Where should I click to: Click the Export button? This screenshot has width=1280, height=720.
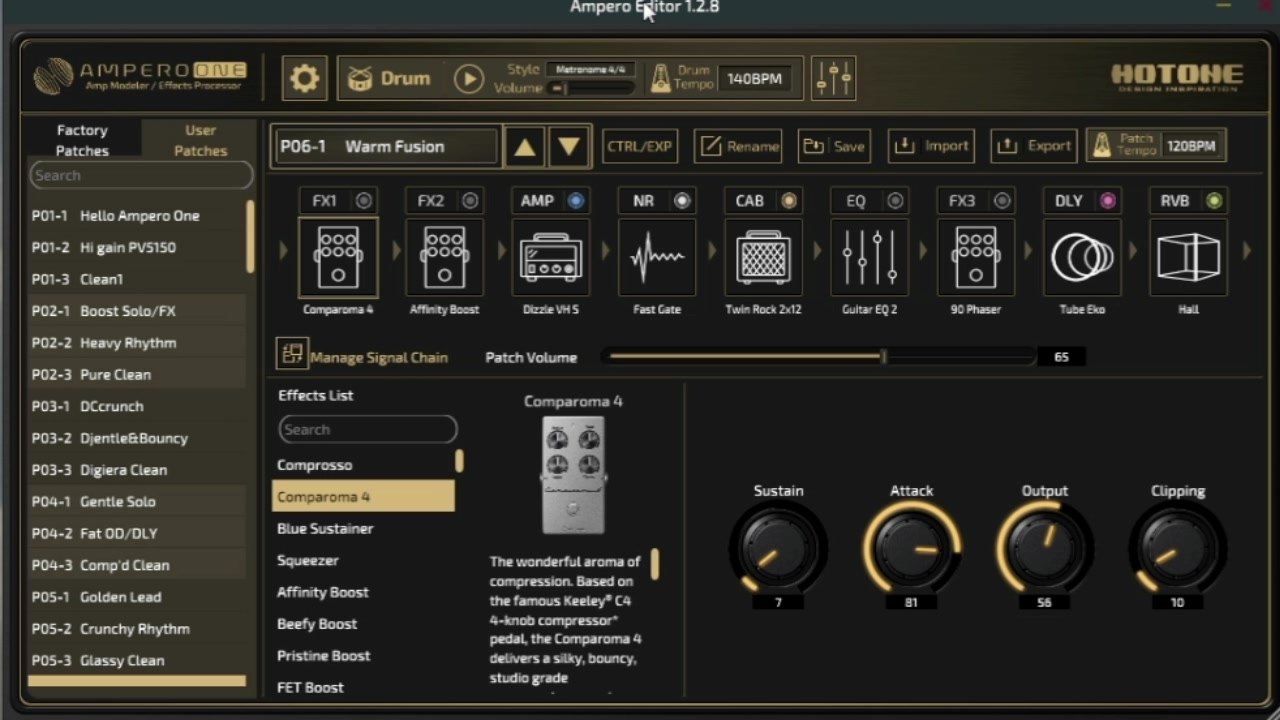pyautogui.click(x=1034, y=146)
